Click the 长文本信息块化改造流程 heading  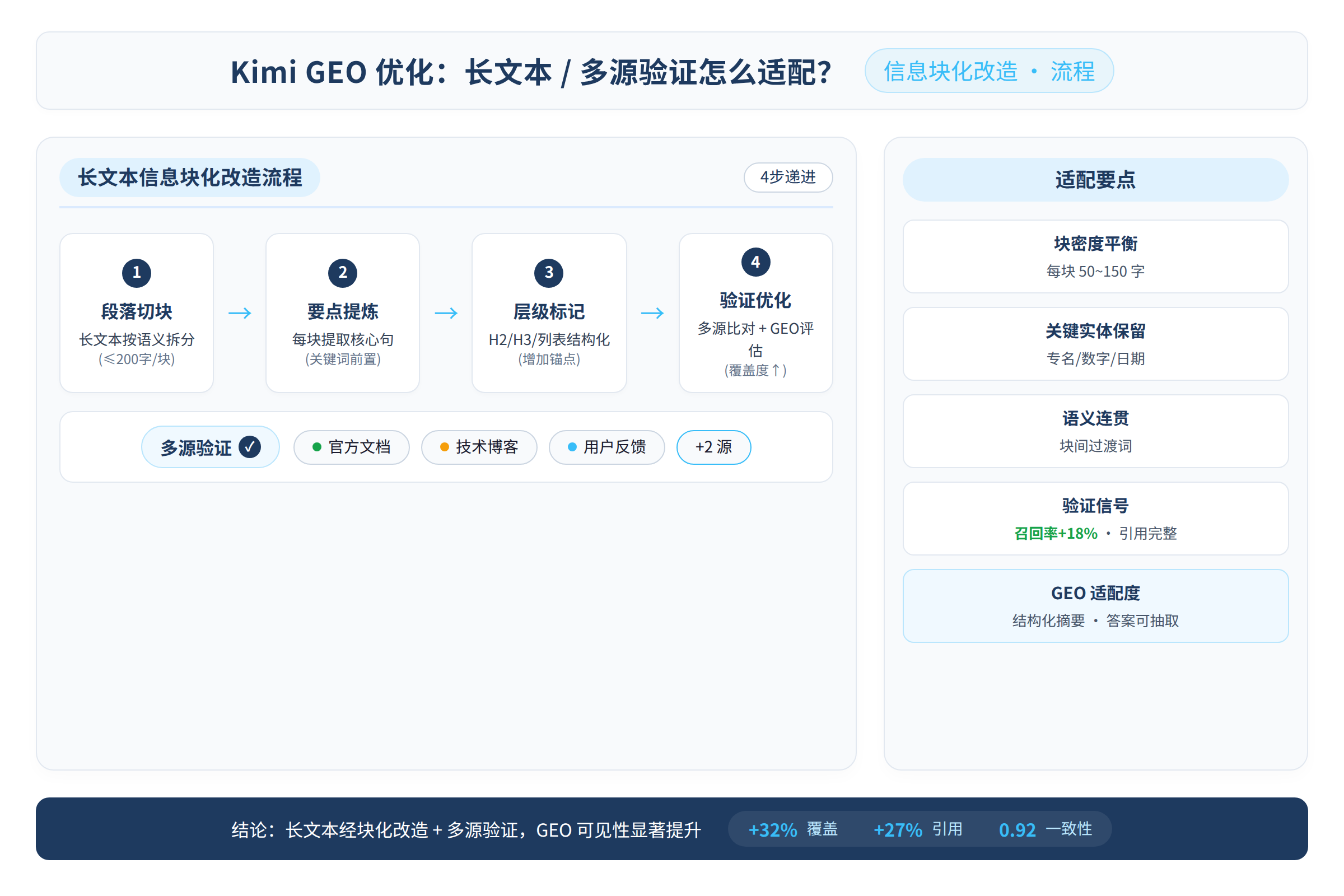pyautogui.click(x=190, y=178)
